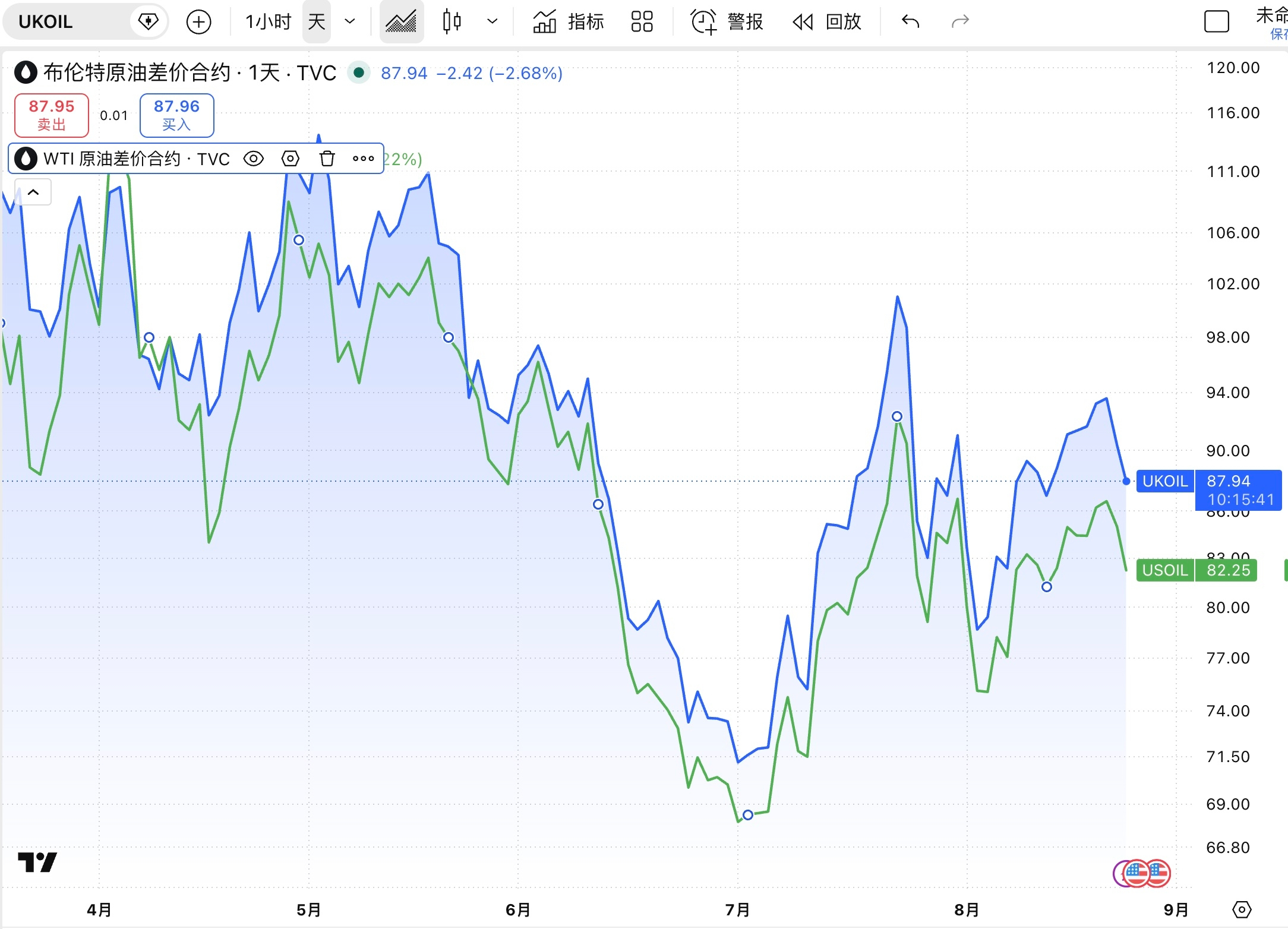The width and height of the screenshot is (1288, 929).
Task: Click the 106.00 price scale label
Action: point(1233,233)
